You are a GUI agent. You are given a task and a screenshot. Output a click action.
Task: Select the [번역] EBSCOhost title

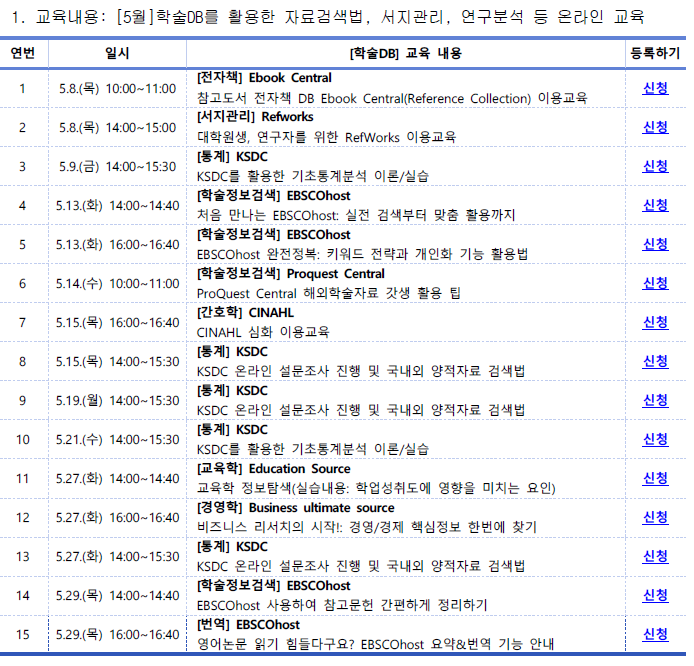coord(248,624)
